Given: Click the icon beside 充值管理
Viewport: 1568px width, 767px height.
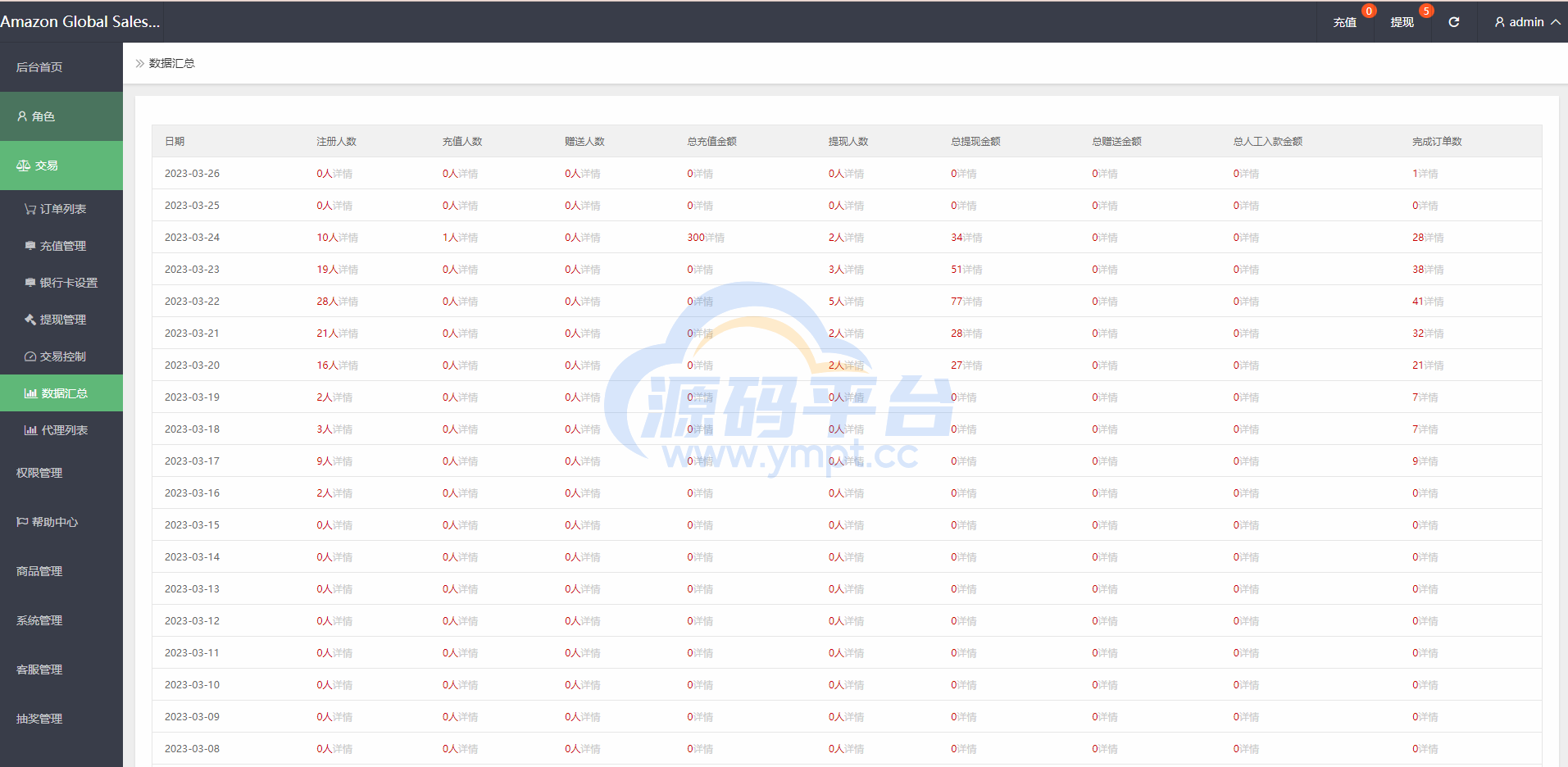Looking at the screenshot, I should point(30,246).
